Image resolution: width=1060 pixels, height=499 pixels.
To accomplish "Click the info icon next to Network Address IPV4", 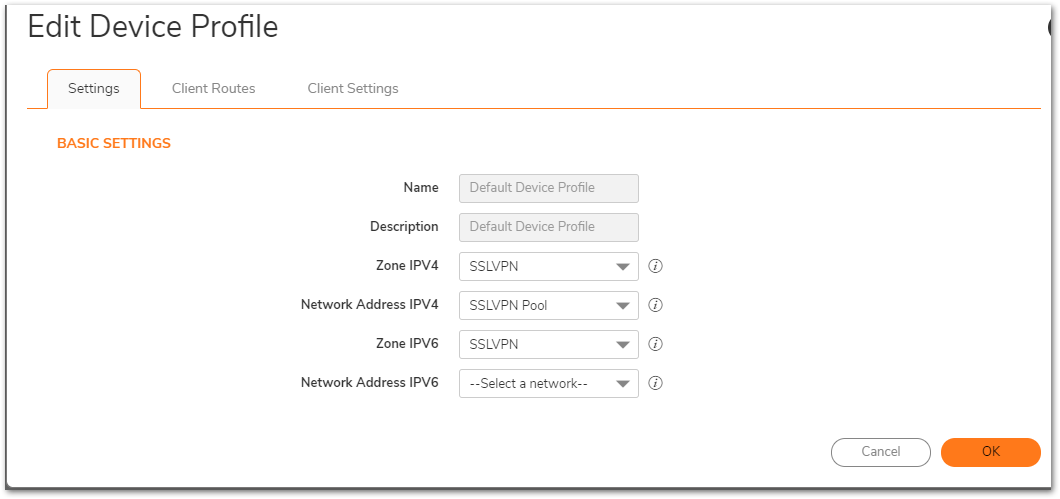I will point(656,305).
